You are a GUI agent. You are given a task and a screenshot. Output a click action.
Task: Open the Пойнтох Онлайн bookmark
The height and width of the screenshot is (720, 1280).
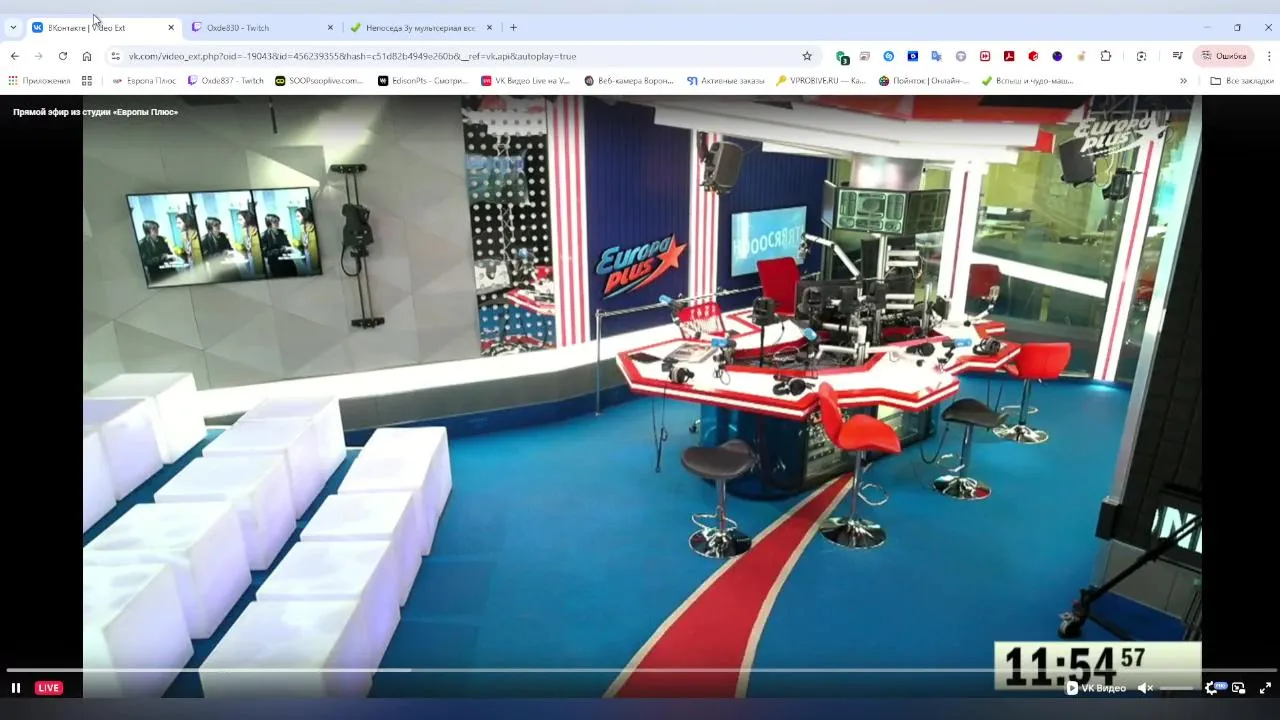click(x=925, y=81)
